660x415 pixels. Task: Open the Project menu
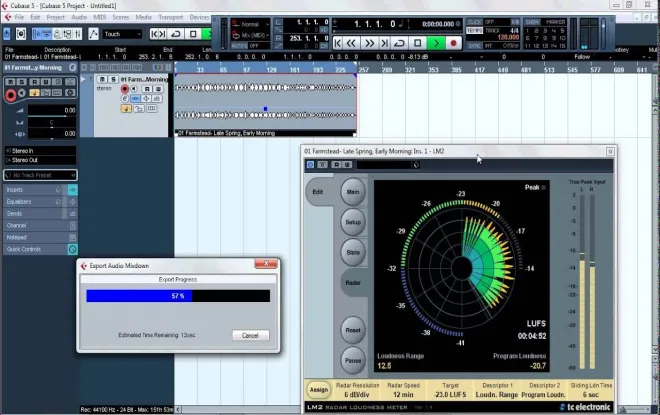[x=56, y=17]
